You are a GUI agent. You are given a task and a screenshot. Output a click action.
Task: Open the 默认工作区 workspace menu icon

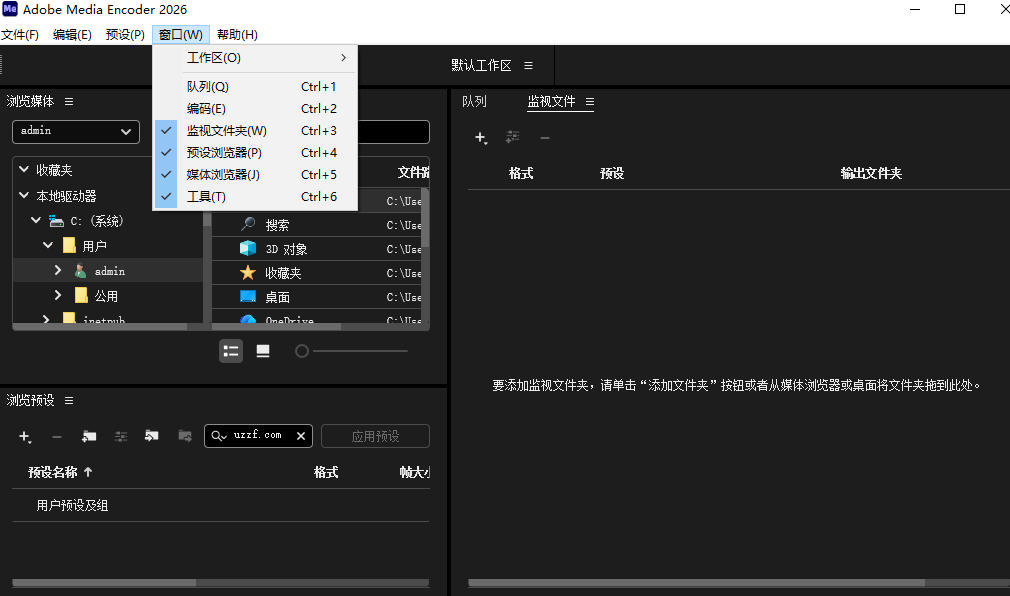[528, 66]
